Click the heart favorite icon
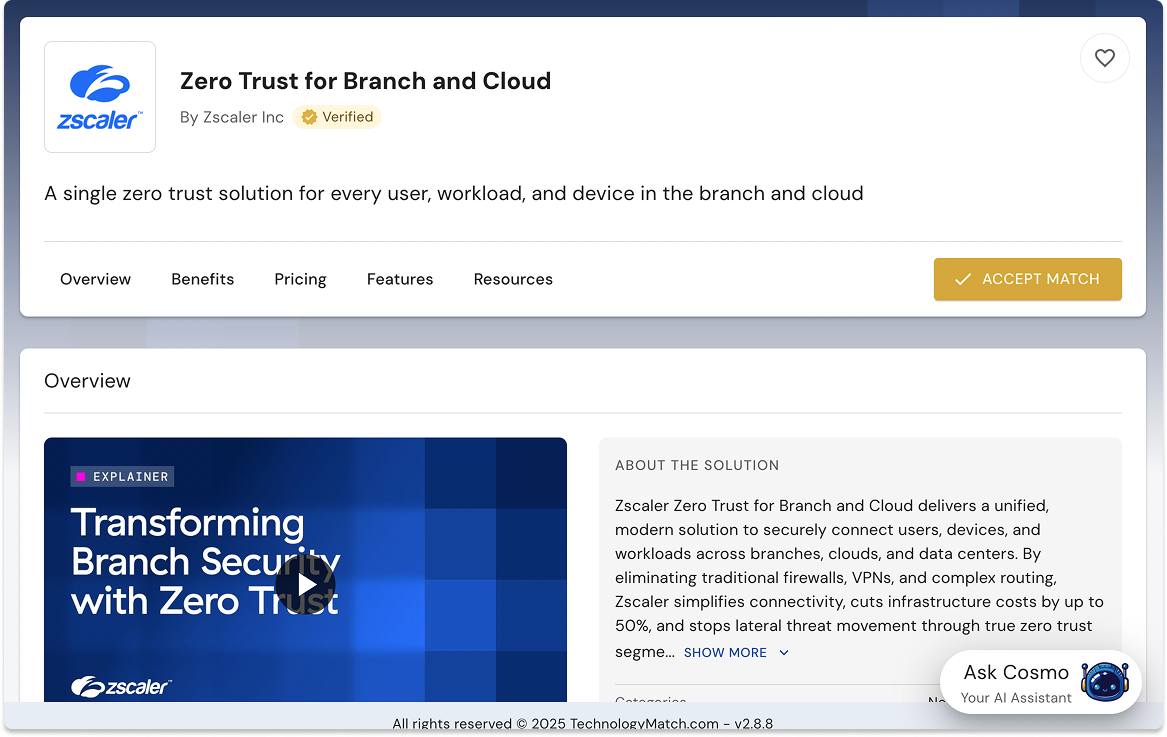The height and width of the screenshot is (737, 1167). [x=1104, y=58]
